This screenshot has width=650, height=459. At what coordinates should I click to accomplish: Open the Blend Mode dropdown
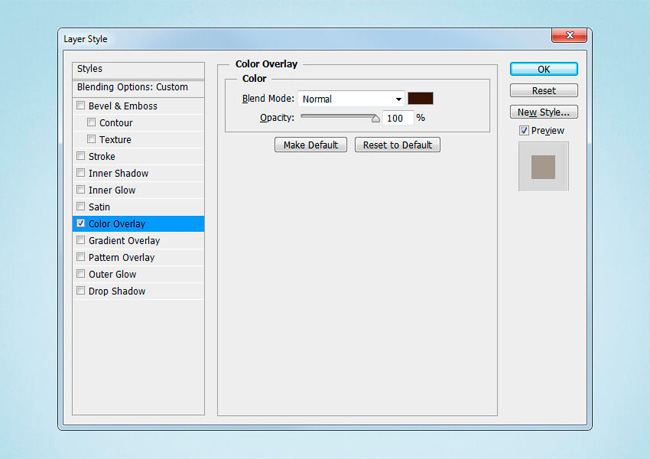click(x=351, y=99)
